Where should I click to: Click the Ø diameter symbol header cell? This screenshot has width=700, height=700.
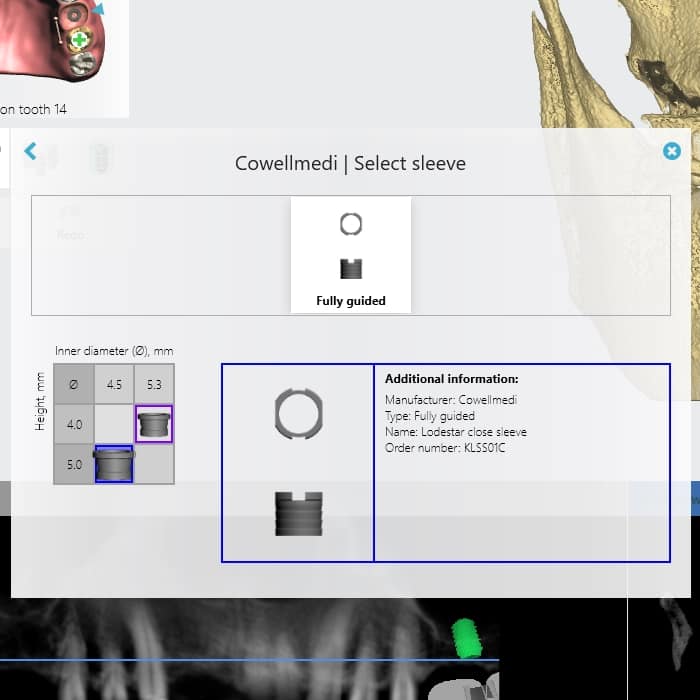(x=74, y=384)
